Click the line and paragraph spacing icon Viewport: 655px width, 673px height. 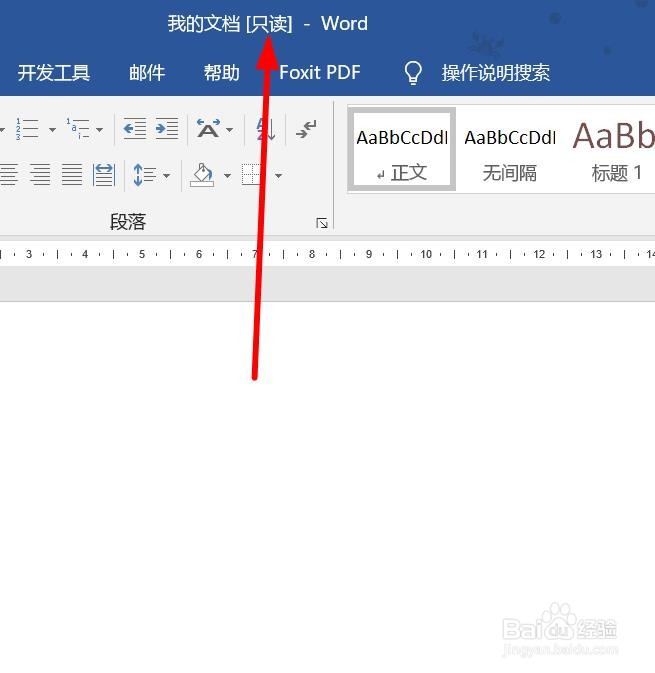click(145, 175)
